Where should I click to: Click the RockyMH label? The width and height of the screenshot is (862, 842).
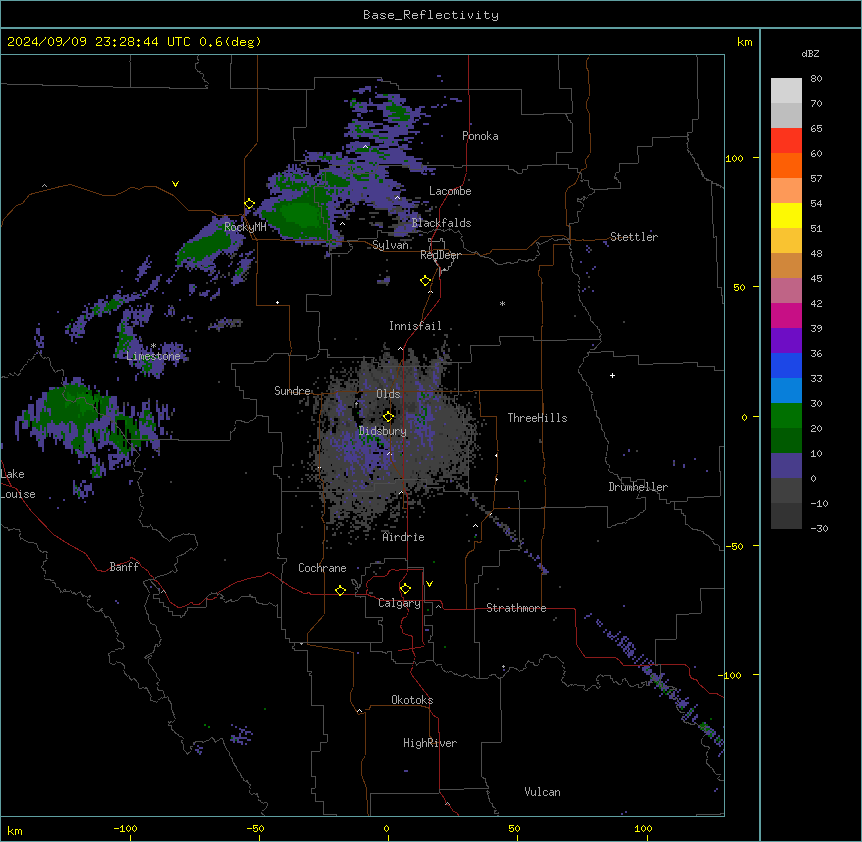click(x=245, y=227)
